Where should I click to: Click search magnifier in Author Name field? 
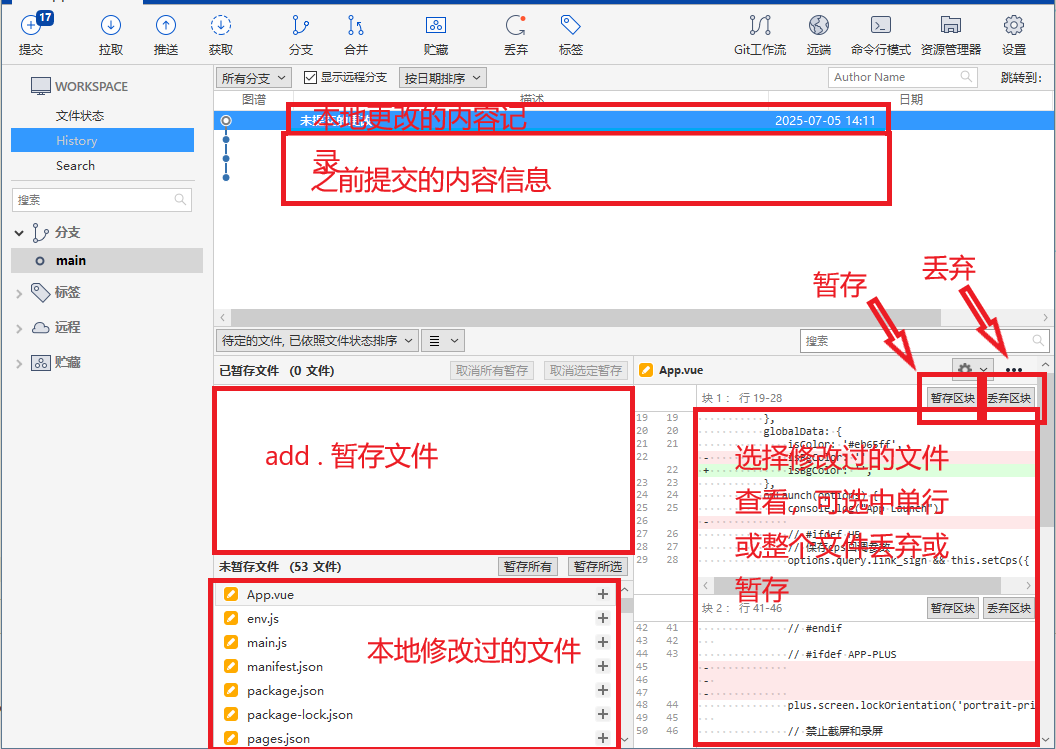point(966,77)
